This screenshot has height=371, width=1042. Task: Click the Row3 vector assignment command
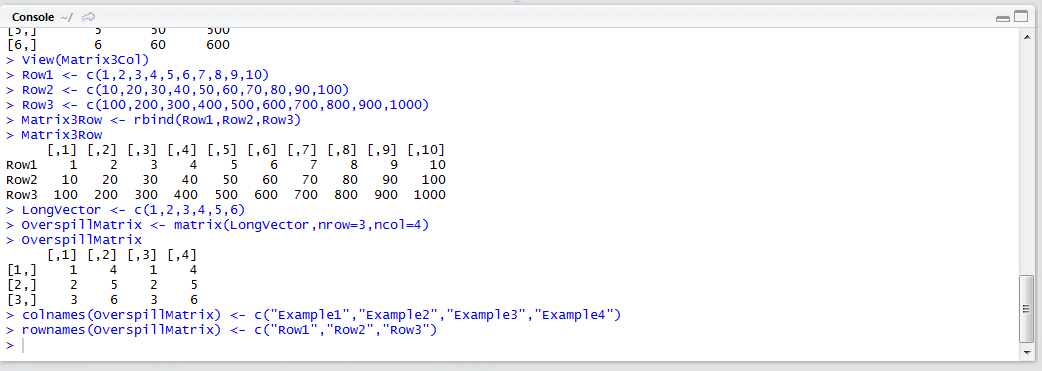tap(218, 105)
